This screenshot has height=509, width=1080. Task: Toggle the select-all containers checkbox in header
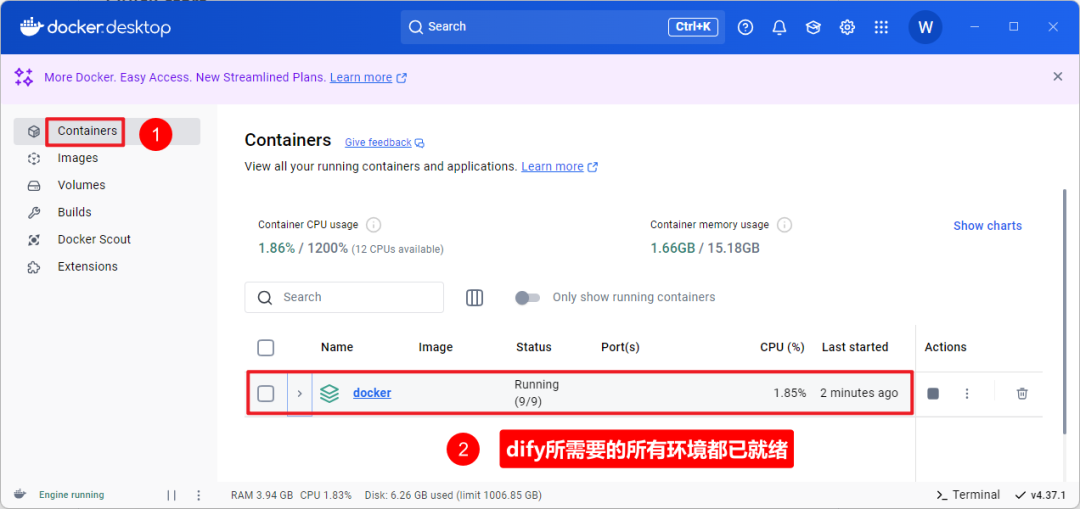(266, 347)
